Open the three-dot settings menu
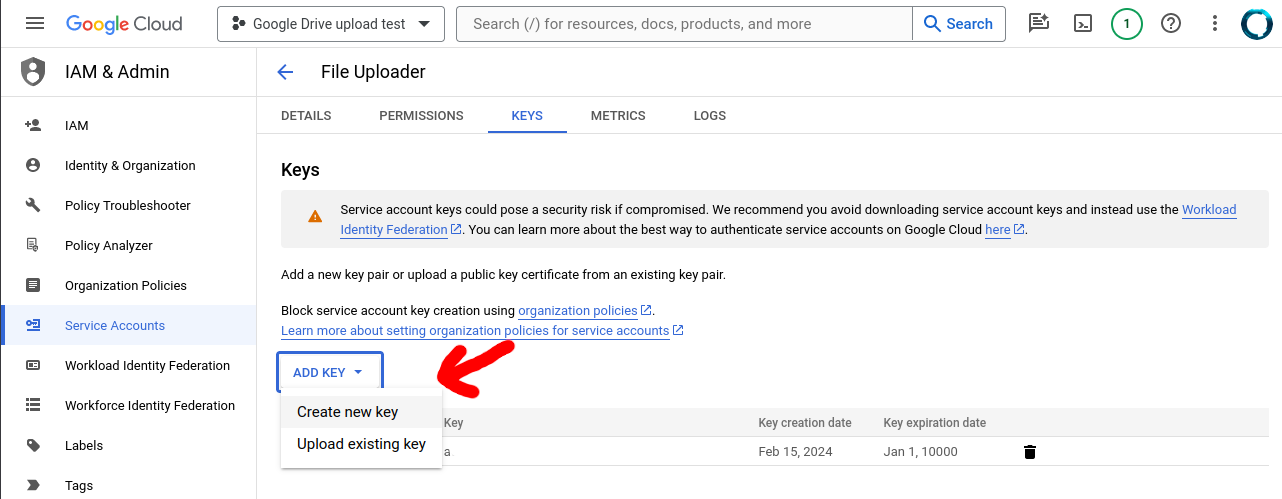 point(1214,23)
